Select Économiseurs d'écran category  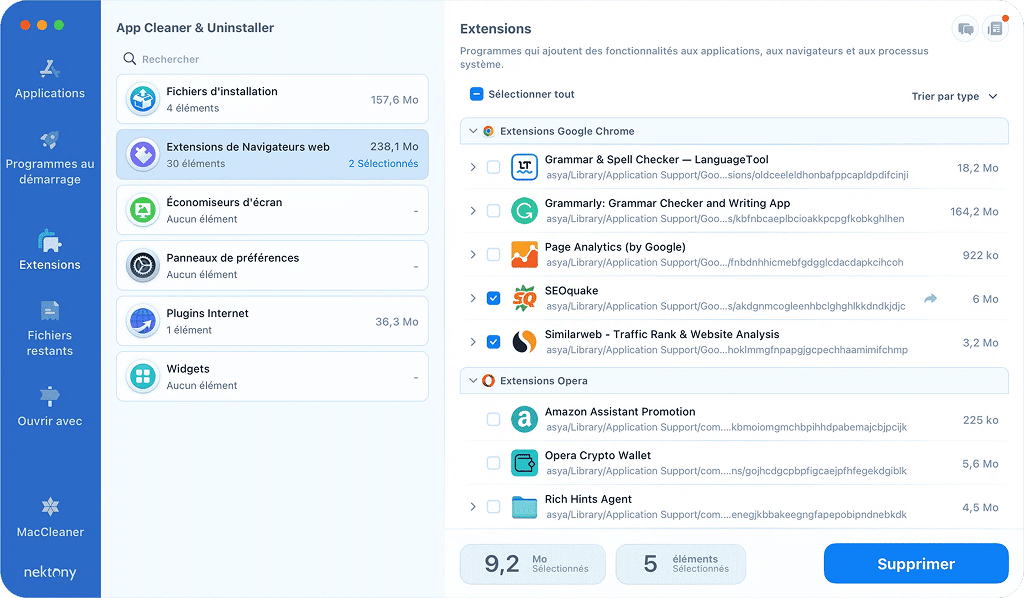272,210
